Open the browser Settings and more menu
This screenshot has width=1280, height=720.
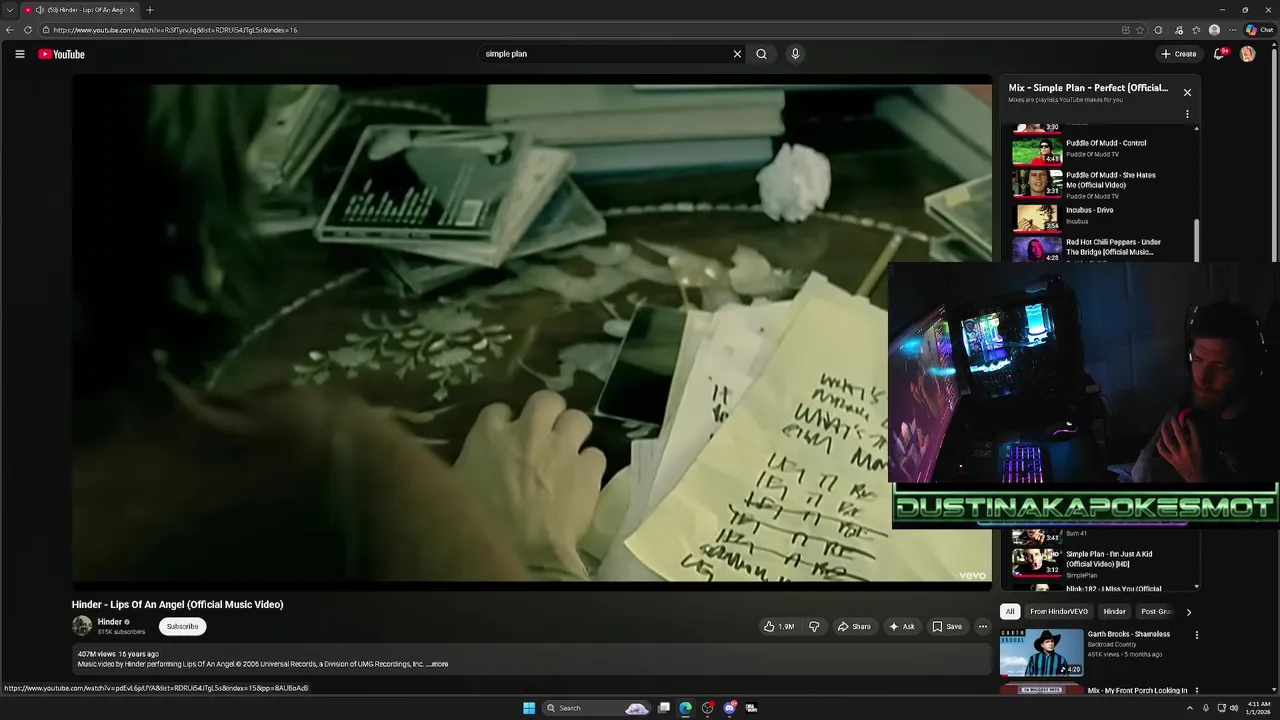point(1232,30)
